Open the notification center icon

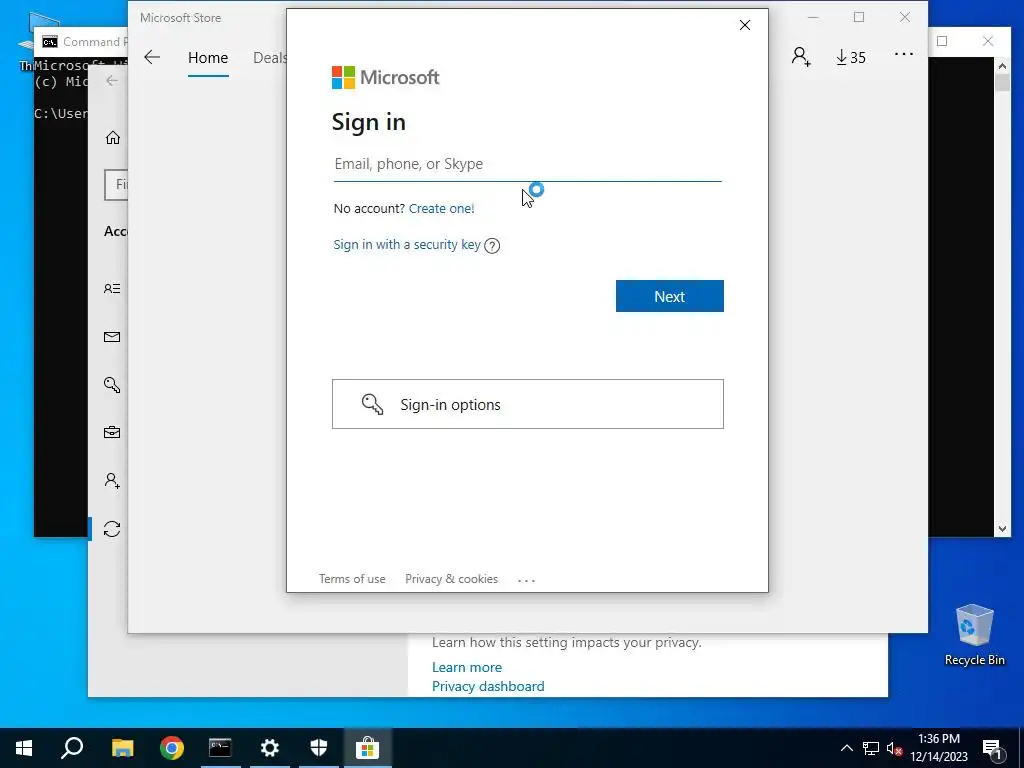(x=992, y=748)
